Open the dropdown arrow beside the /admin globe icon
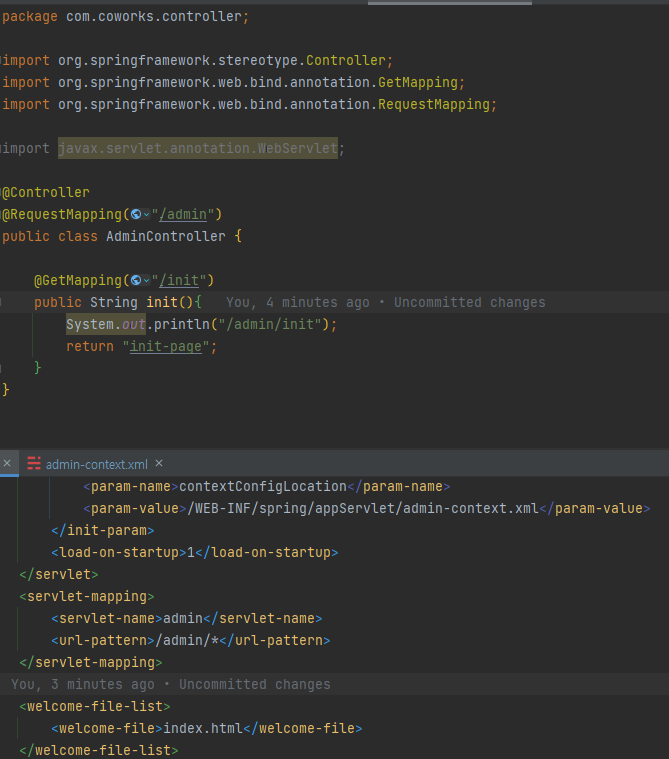The height and width of the screenshot is (759, 669). click(147, 214)
